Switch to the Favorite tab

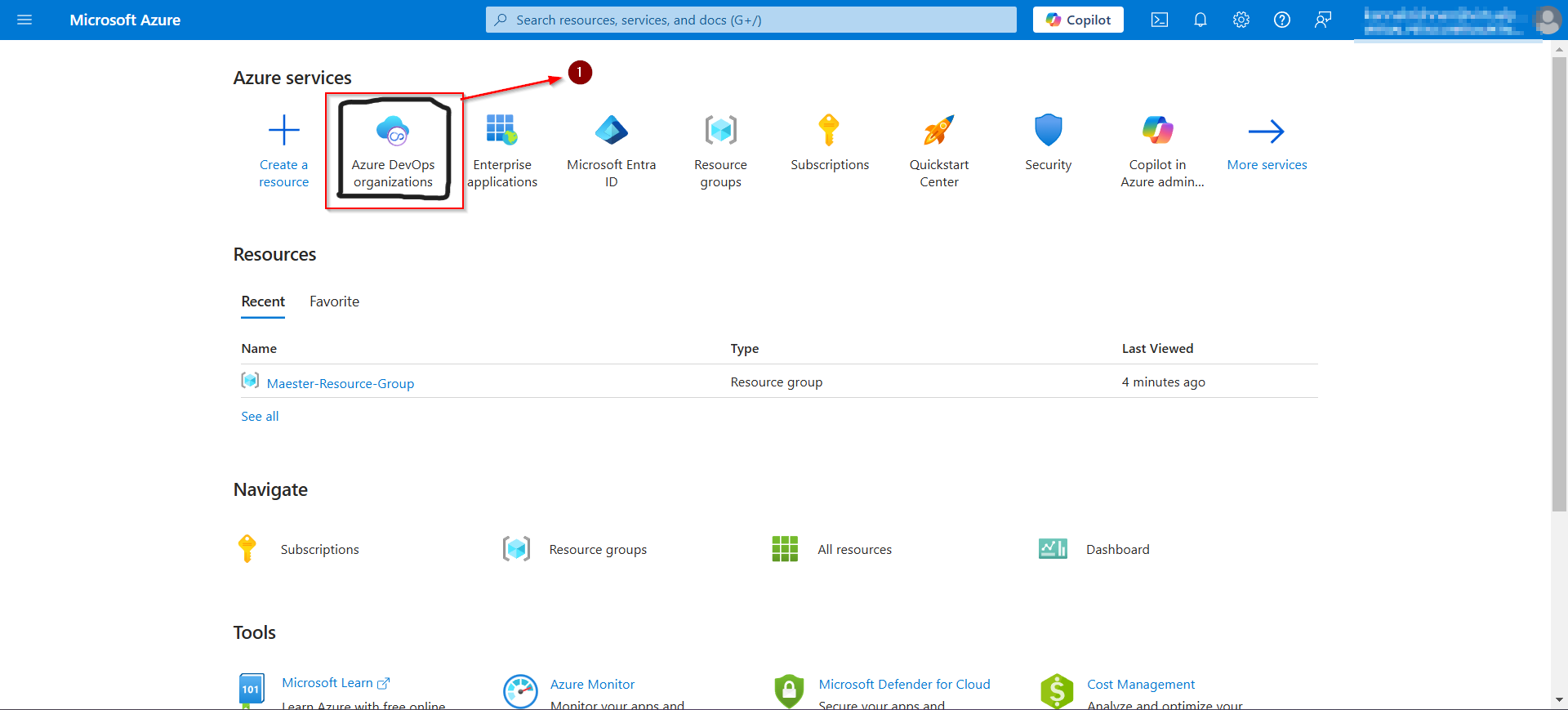(x=335, y=301)
